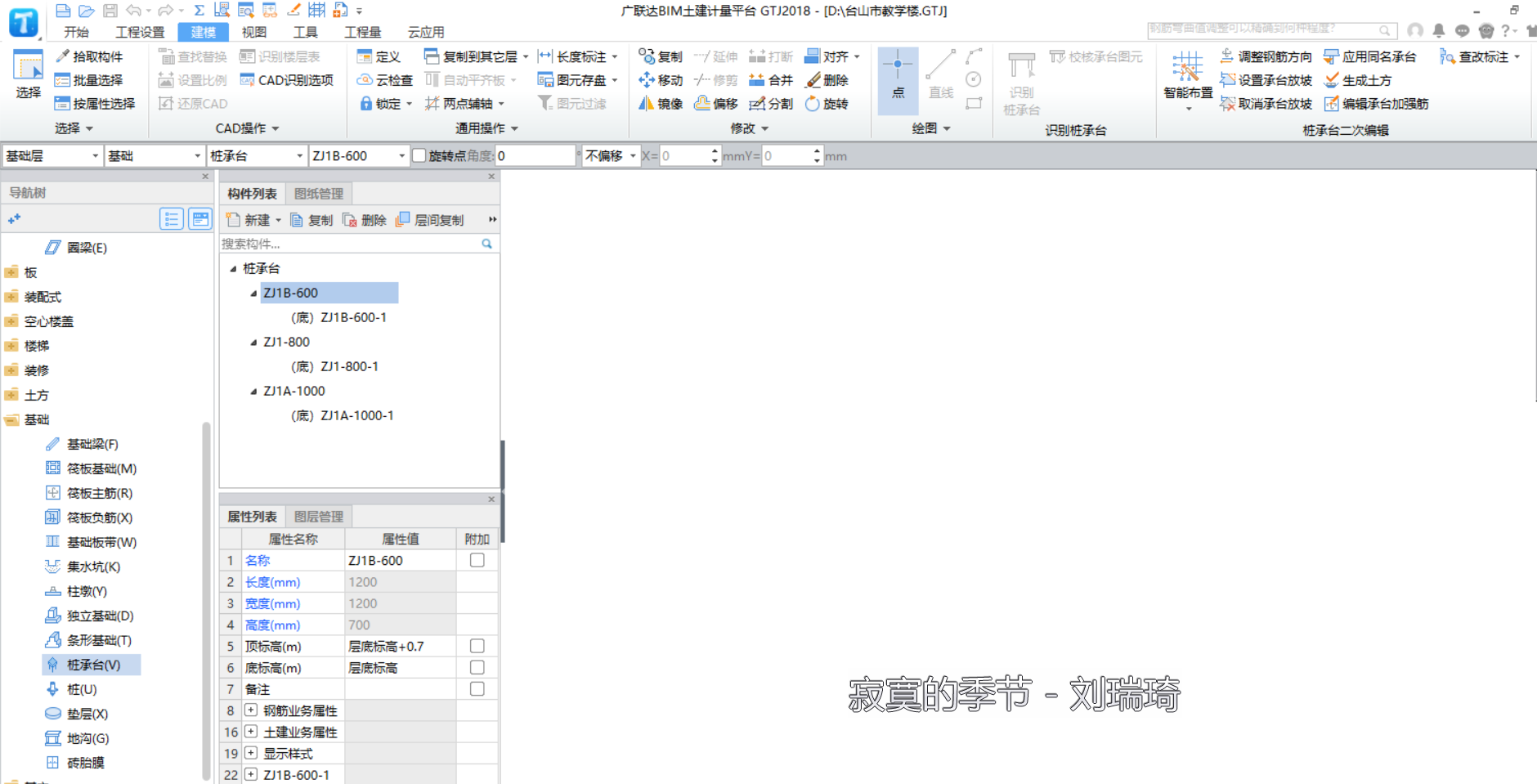Select the 选择 tool button
This screenshot has height=784, width=1537.
(28, 75)
